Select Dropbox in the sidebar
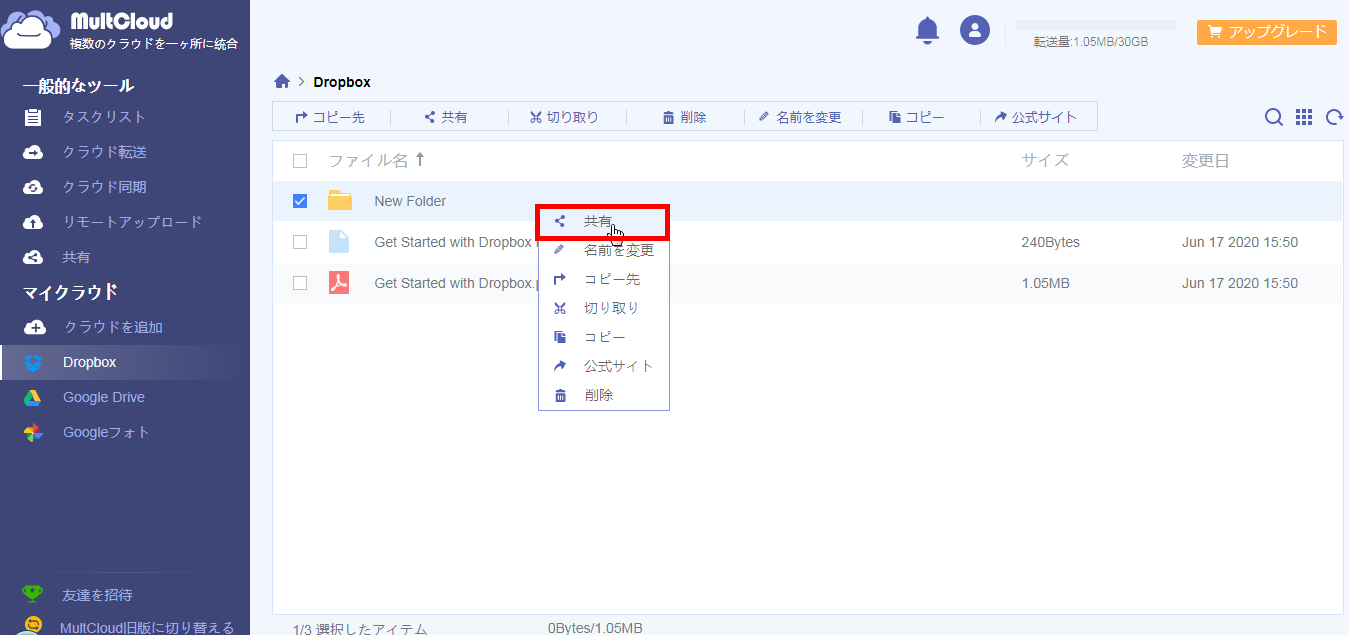This screenshot has height=635, width=1349. [x=125, y=362]
